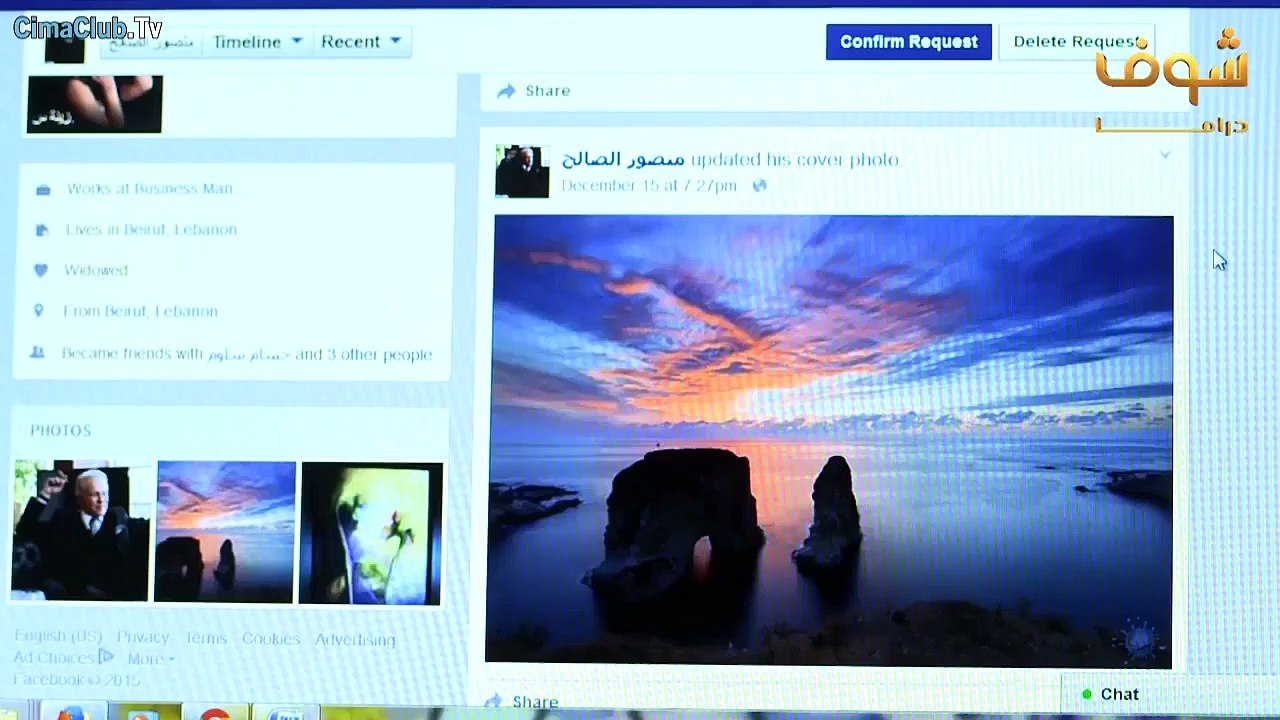The height and width of the screenshot is (720, 1280).
Task: Click the share arrow icon on the top post
Action: click(506, 91)
